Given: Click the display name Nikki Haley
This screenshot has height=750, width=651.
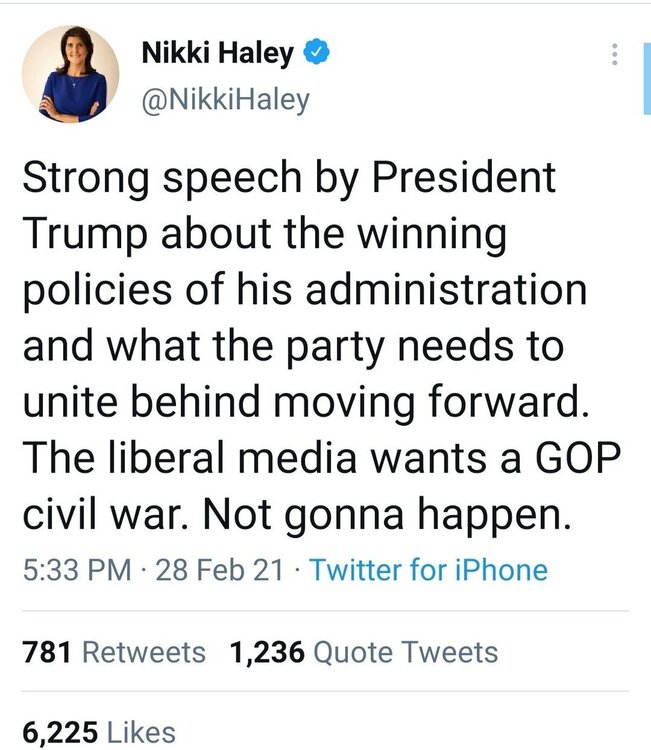Looking at the screenshot, I should [216, 54].
